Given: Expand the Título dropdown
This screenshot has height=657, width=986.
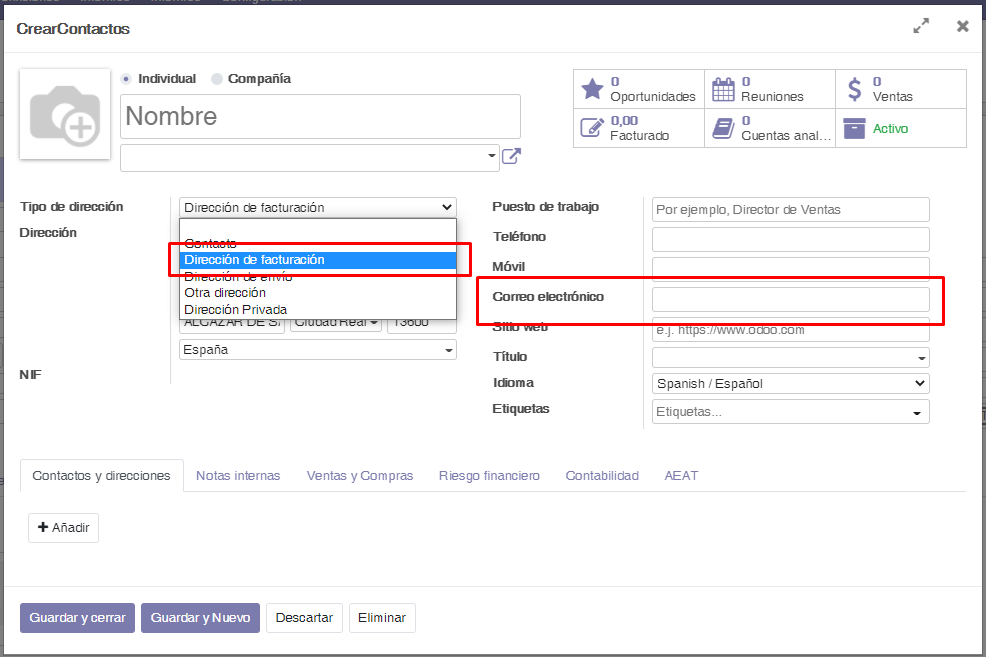Looking at the screenshot, I should pos(790,357).
